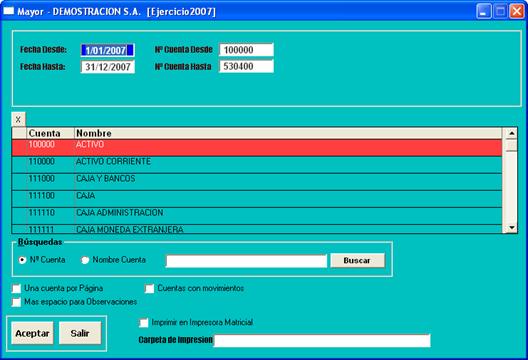The height and width of the screenshot is (360, 528).
Task: Click the Buscar button
Action: (x=358, y=260)
